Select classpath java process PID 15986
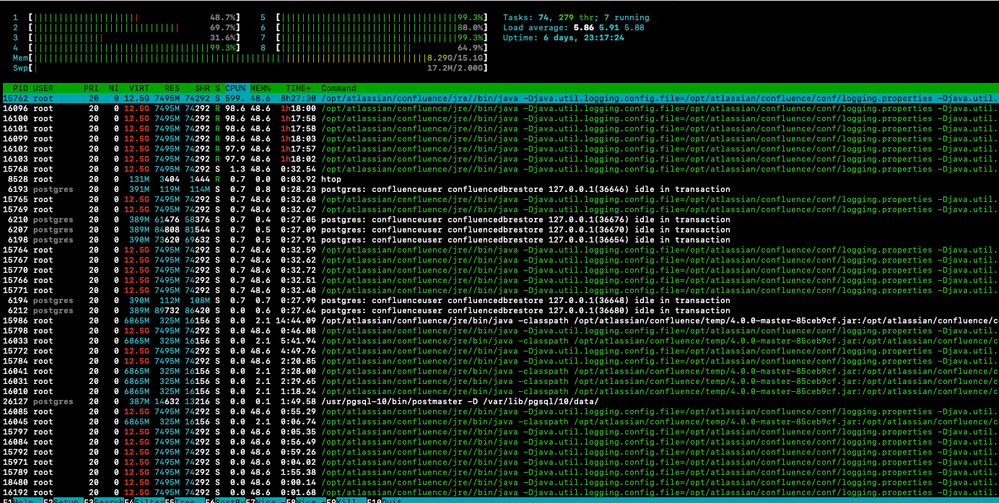The image size is (999, 503). coord(500,321)
